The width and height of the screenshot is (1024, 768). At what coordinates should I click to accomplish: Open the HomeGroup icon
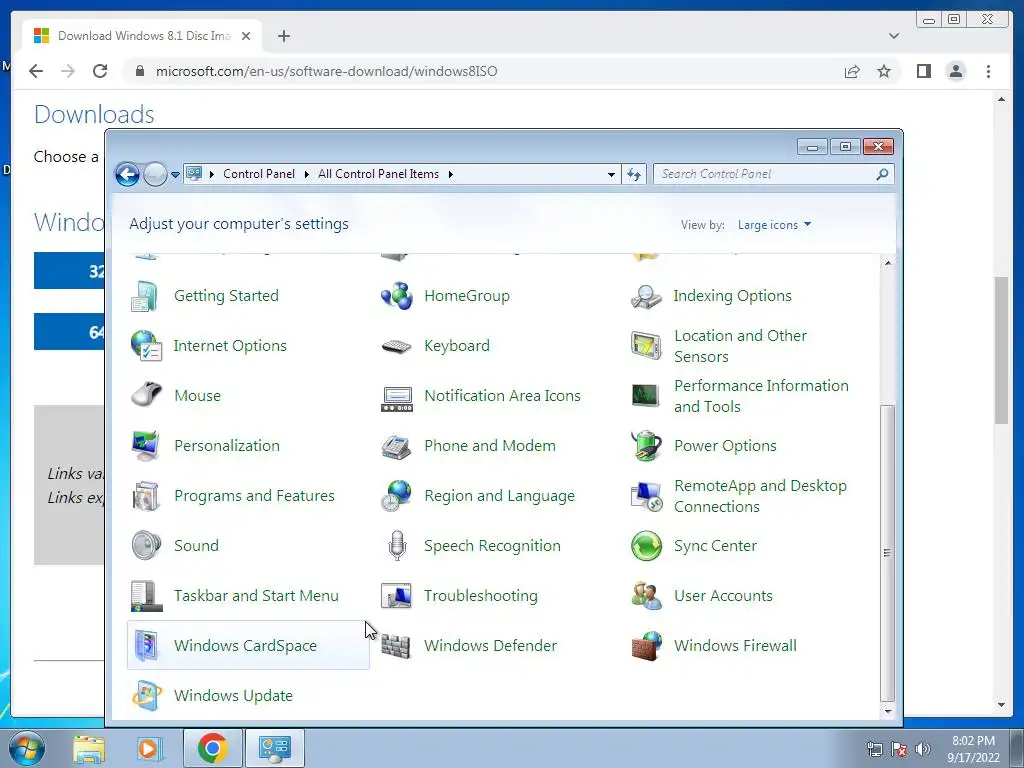click(396, 296)
